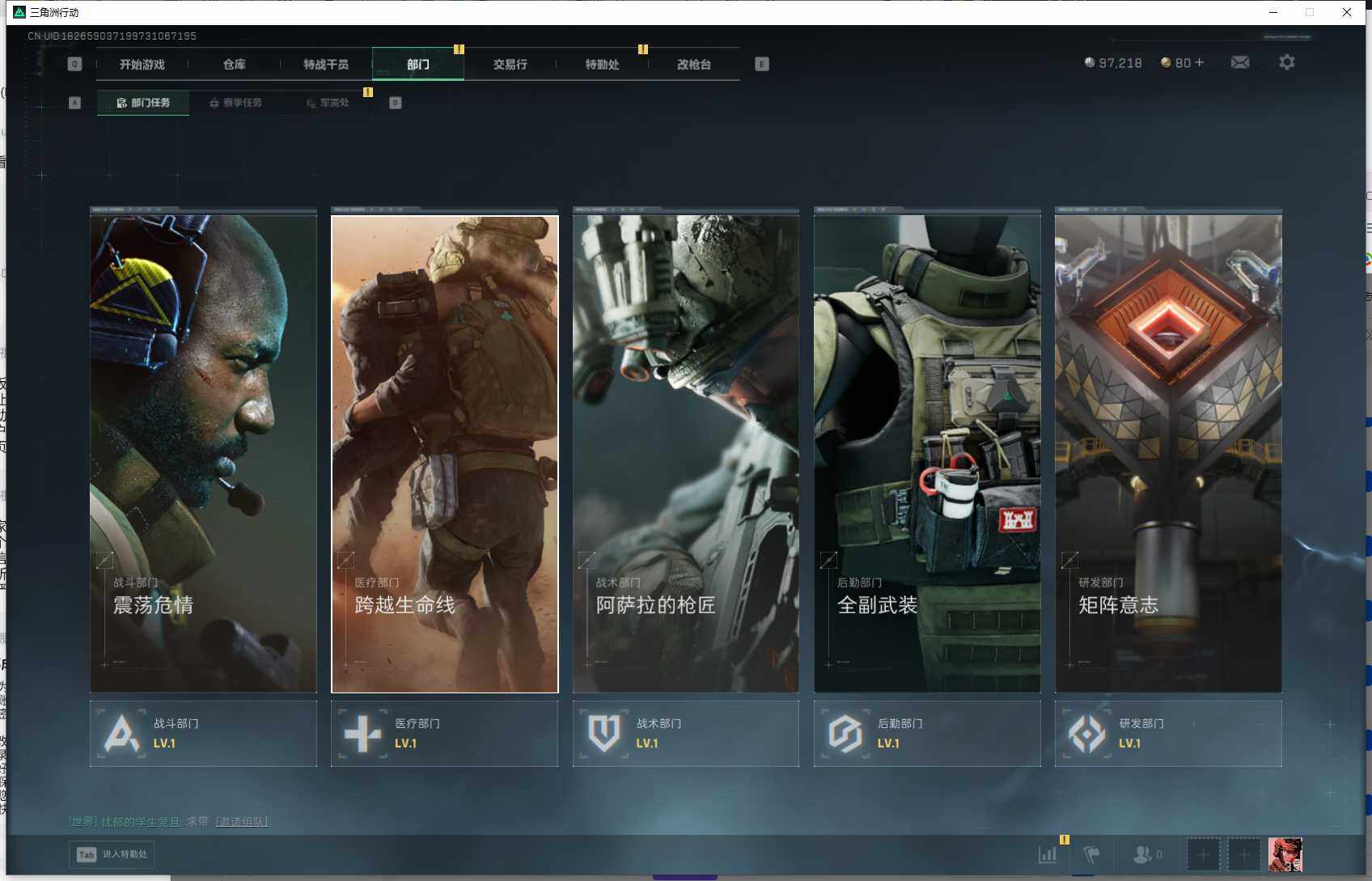The height and width of the screenshot is (881, 1372).
Task: Open the 震荡危情 combat department card
Action: pos(203,453)
